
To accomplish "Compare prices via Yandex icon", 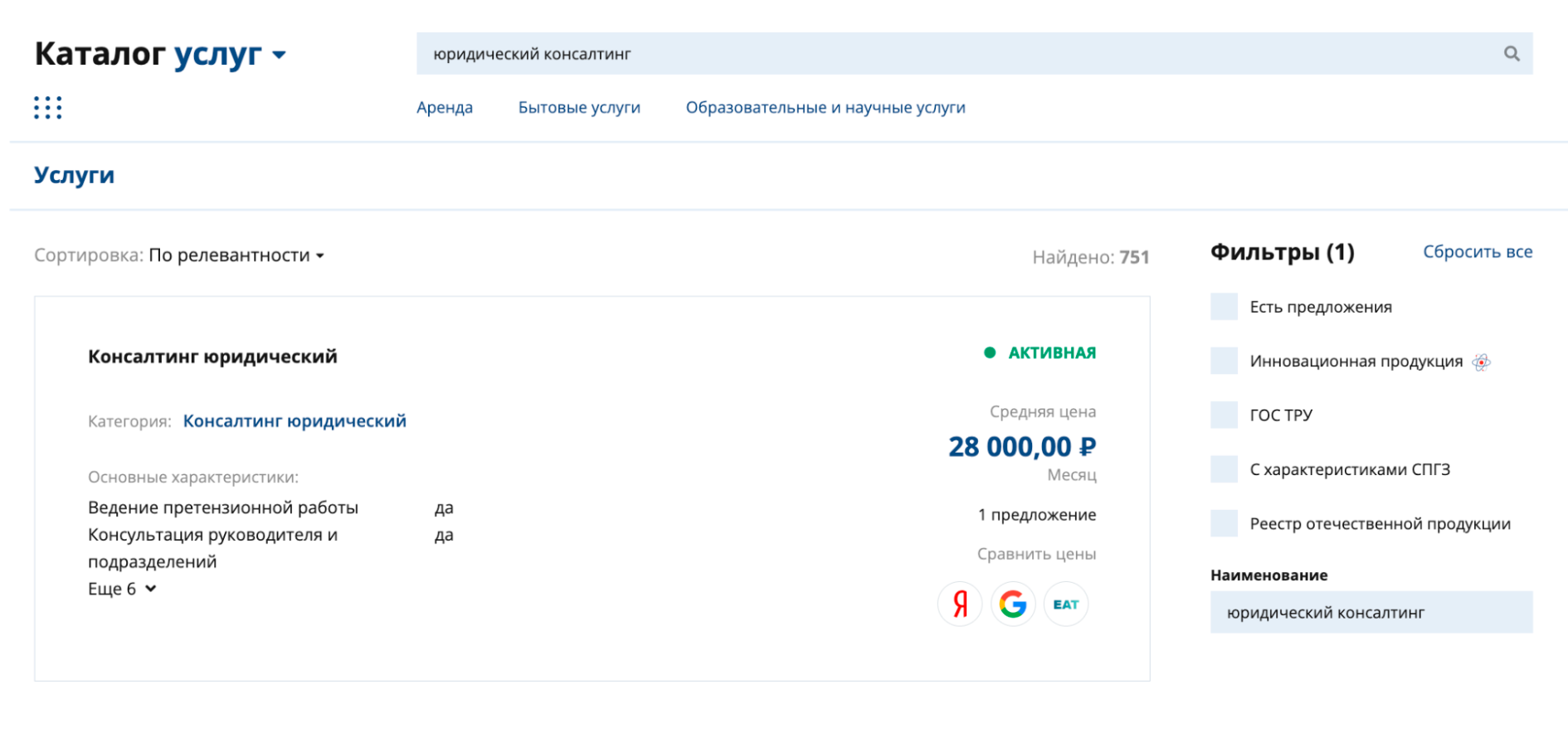I will [960, 604].
